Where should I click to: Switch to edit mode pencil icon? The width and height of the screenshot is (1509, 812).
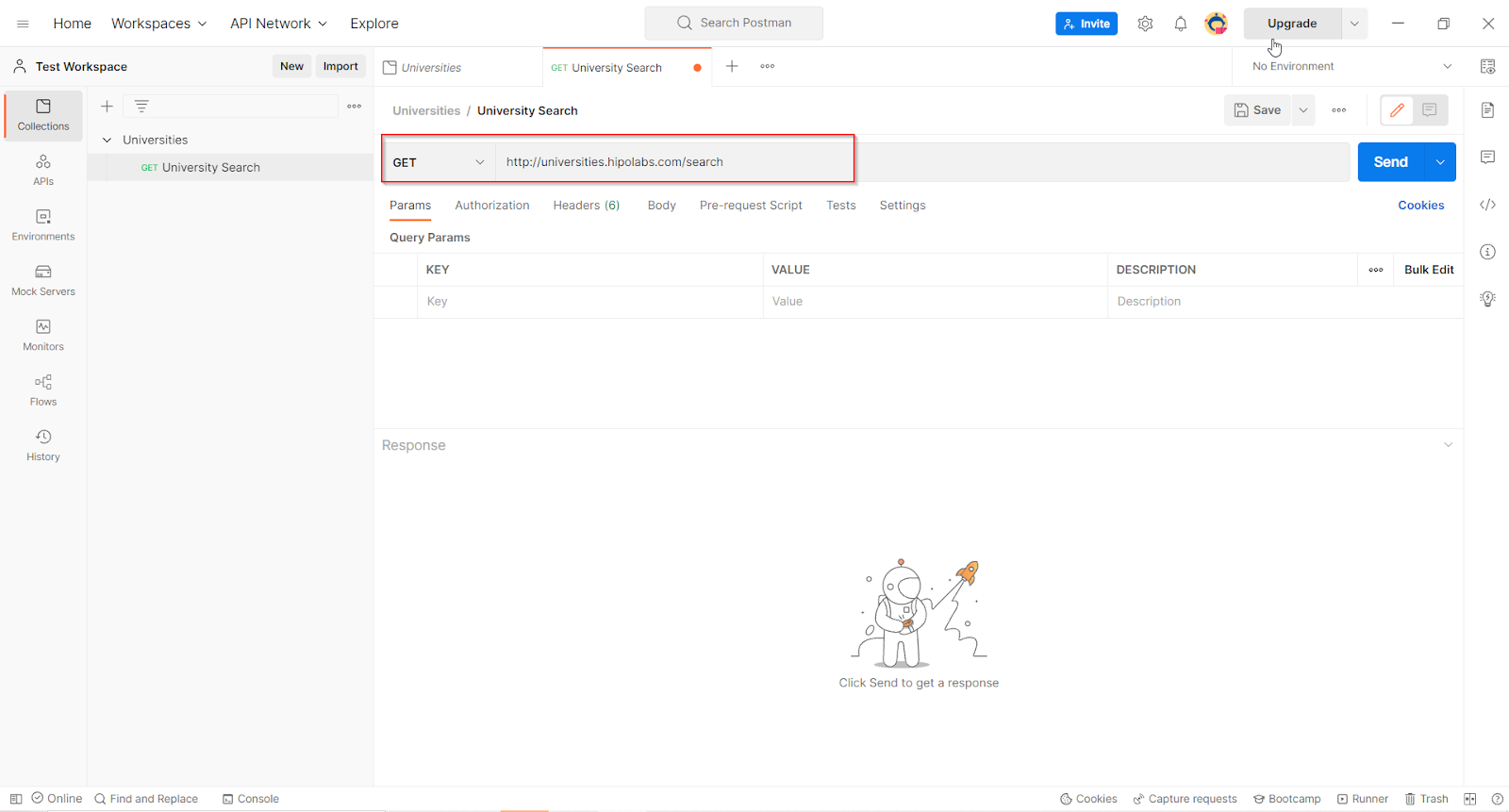coord(1397,110)
